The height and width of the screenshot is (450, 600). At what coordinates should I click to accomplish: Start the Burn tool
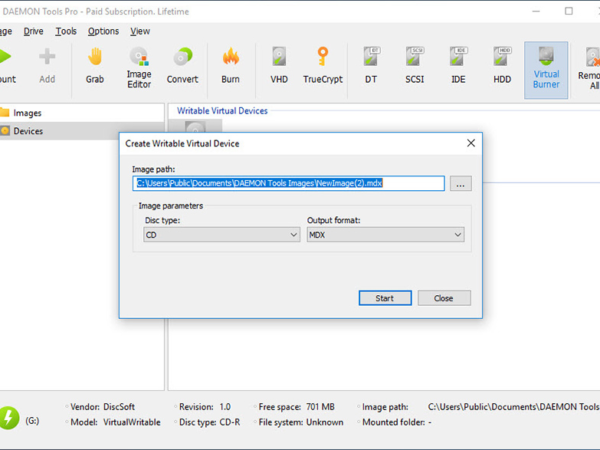[230, 65]
